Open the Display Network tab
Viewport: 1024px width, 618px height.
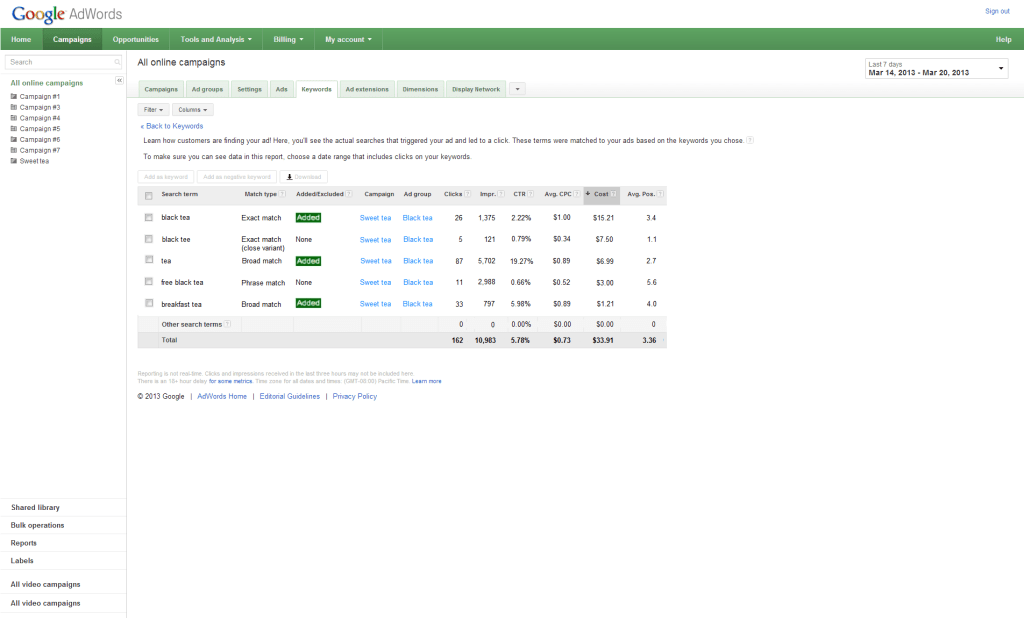coord(475,88)
